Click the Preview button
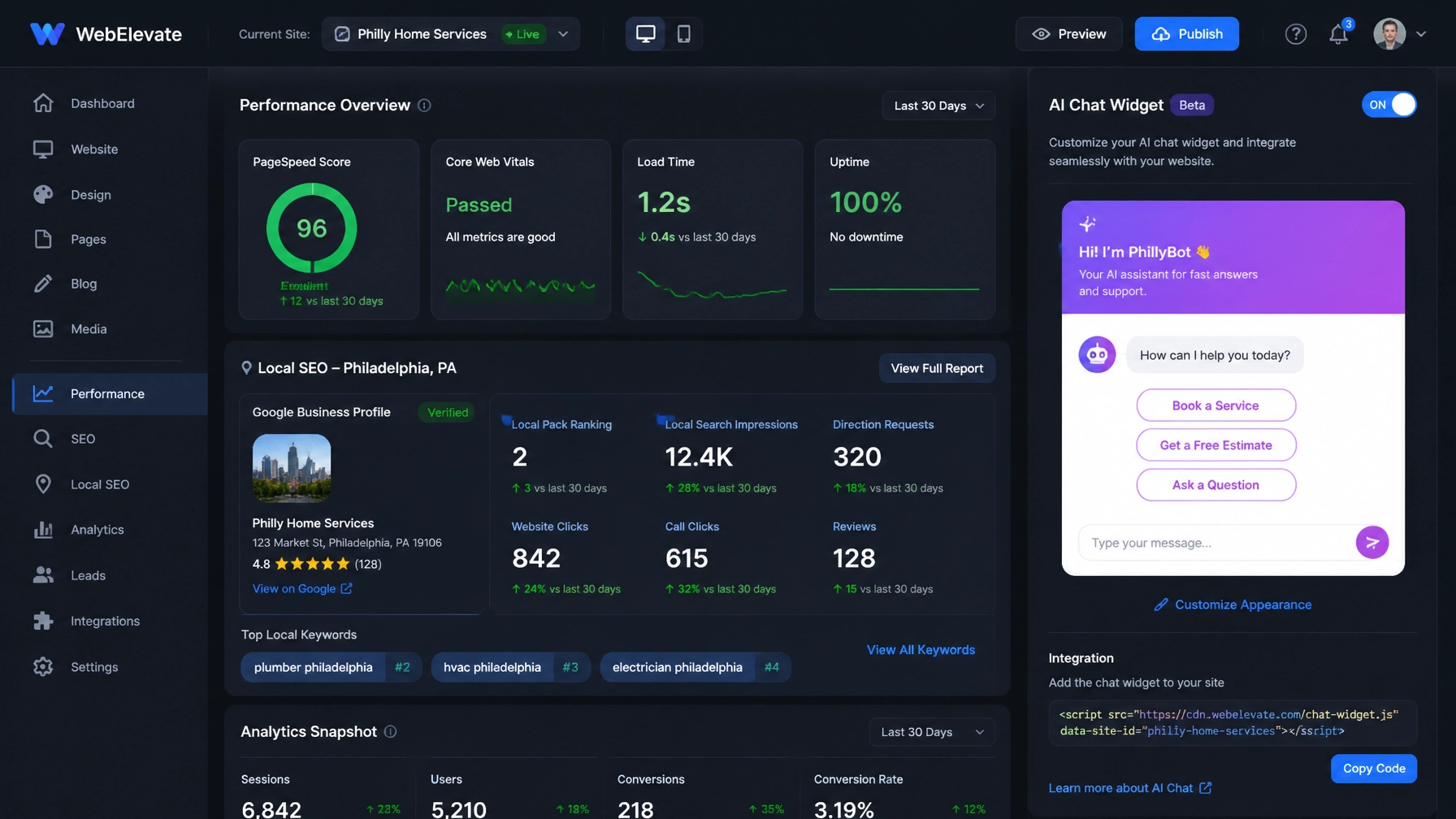This screenshot has width=1456, height=819. coord(1068,34)
